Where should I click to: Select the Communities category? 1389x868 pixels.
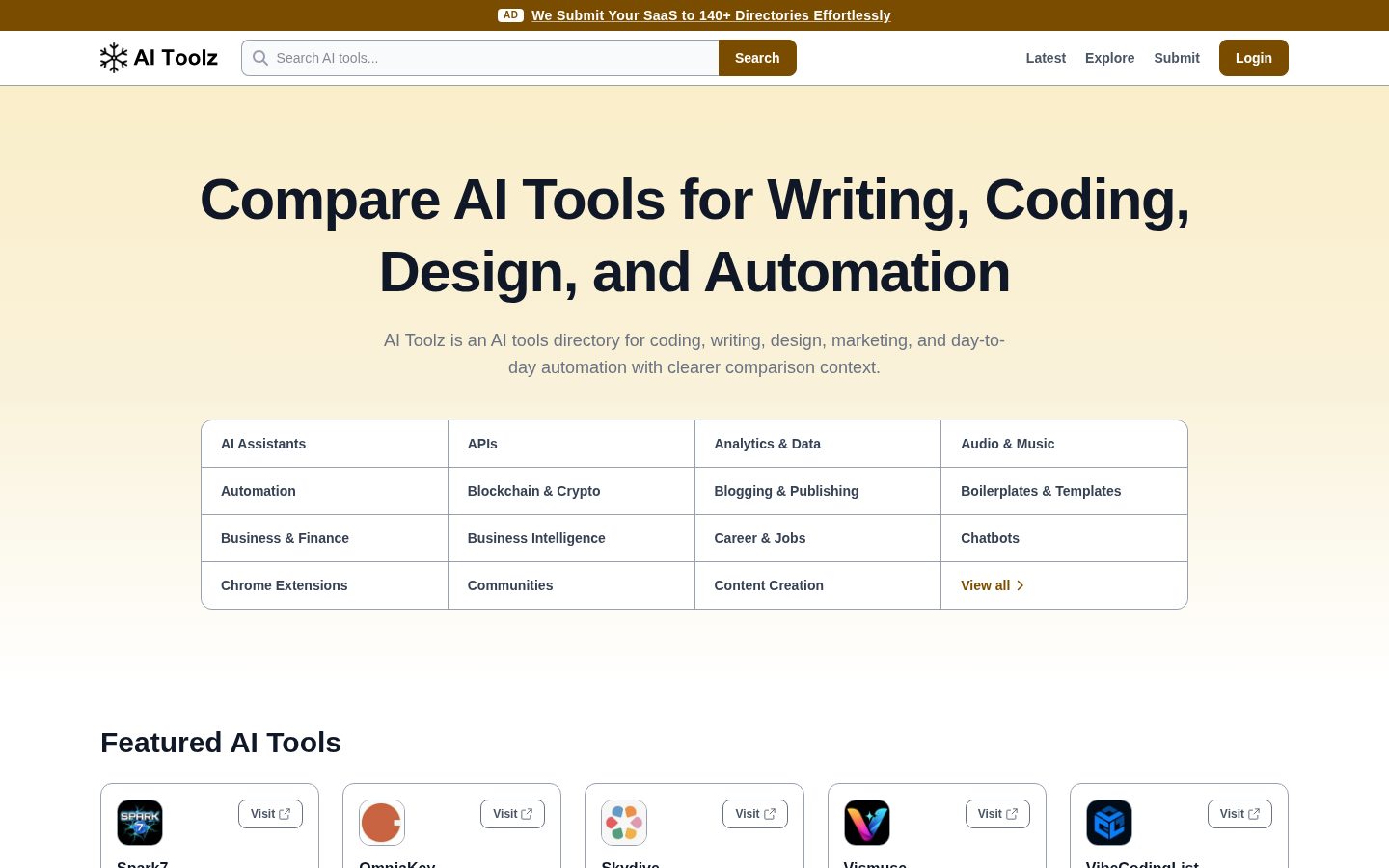point(571,585)
